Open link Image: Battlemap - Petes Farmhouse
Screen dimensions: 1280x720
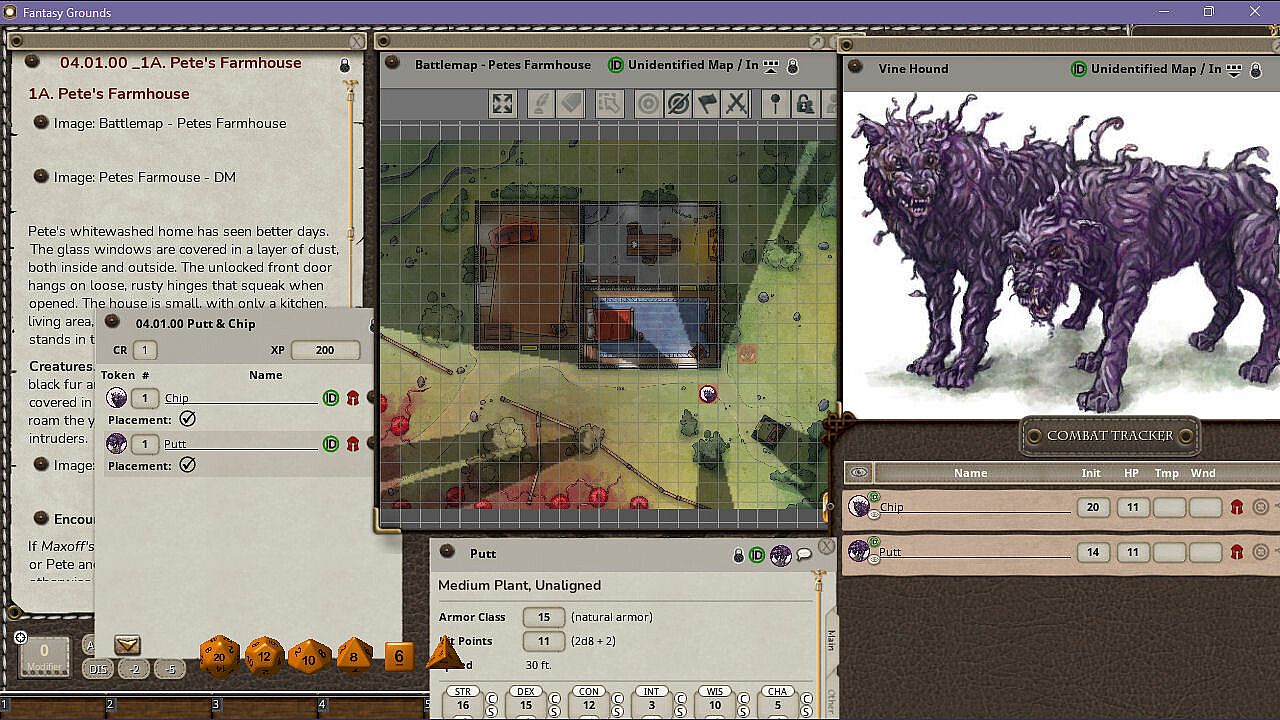click(170, 123)
